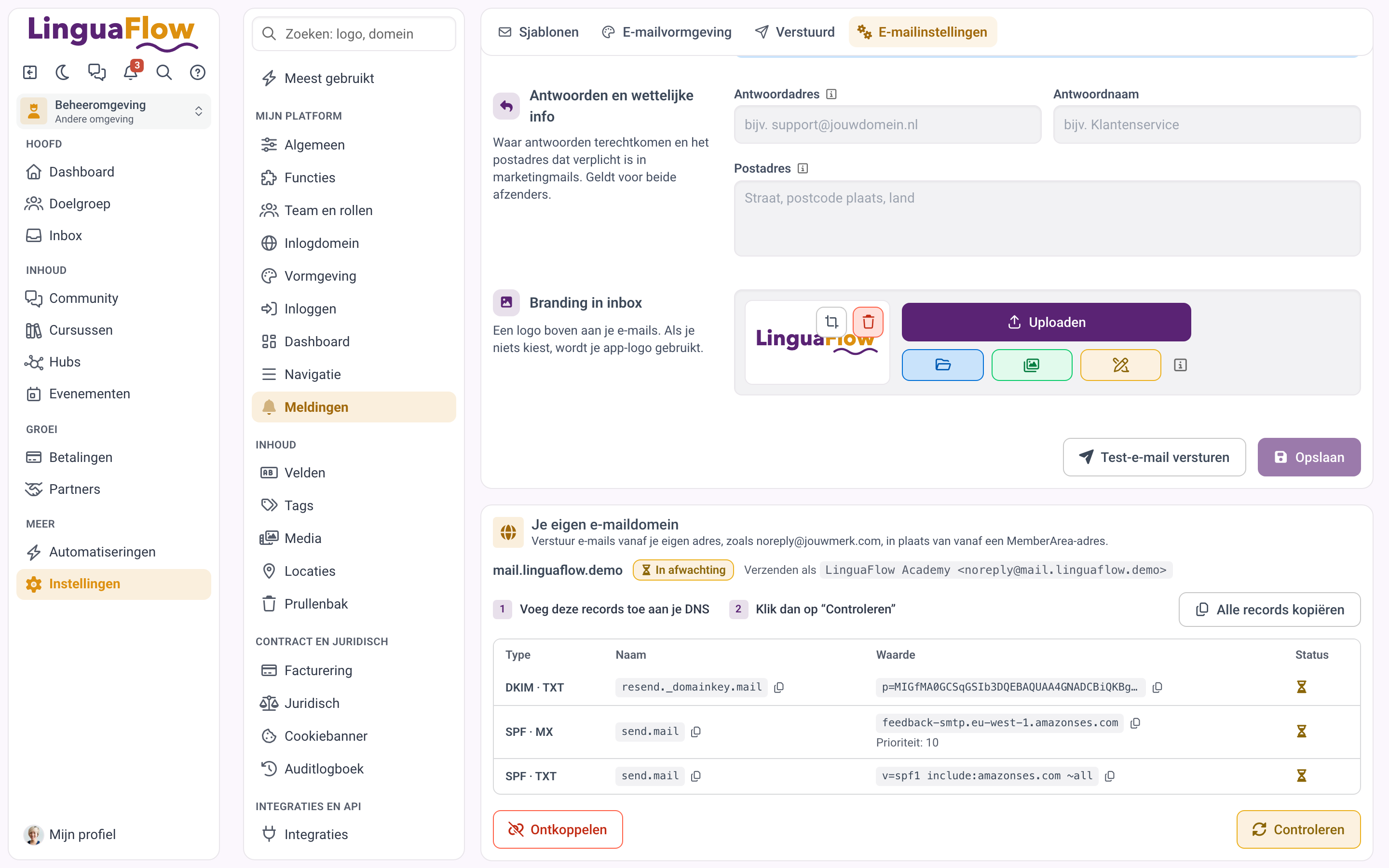The image size is (1389, 868).
Task: Open Facturering settings
Action: (x=354, y=670)
